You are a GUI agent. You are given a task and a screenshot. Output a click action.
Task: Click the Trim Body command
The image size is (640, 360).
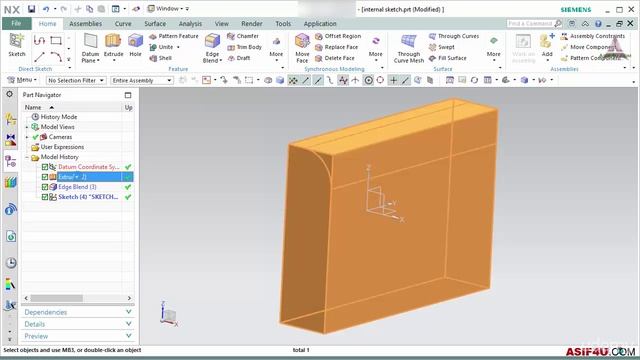[x=245, y=47]
